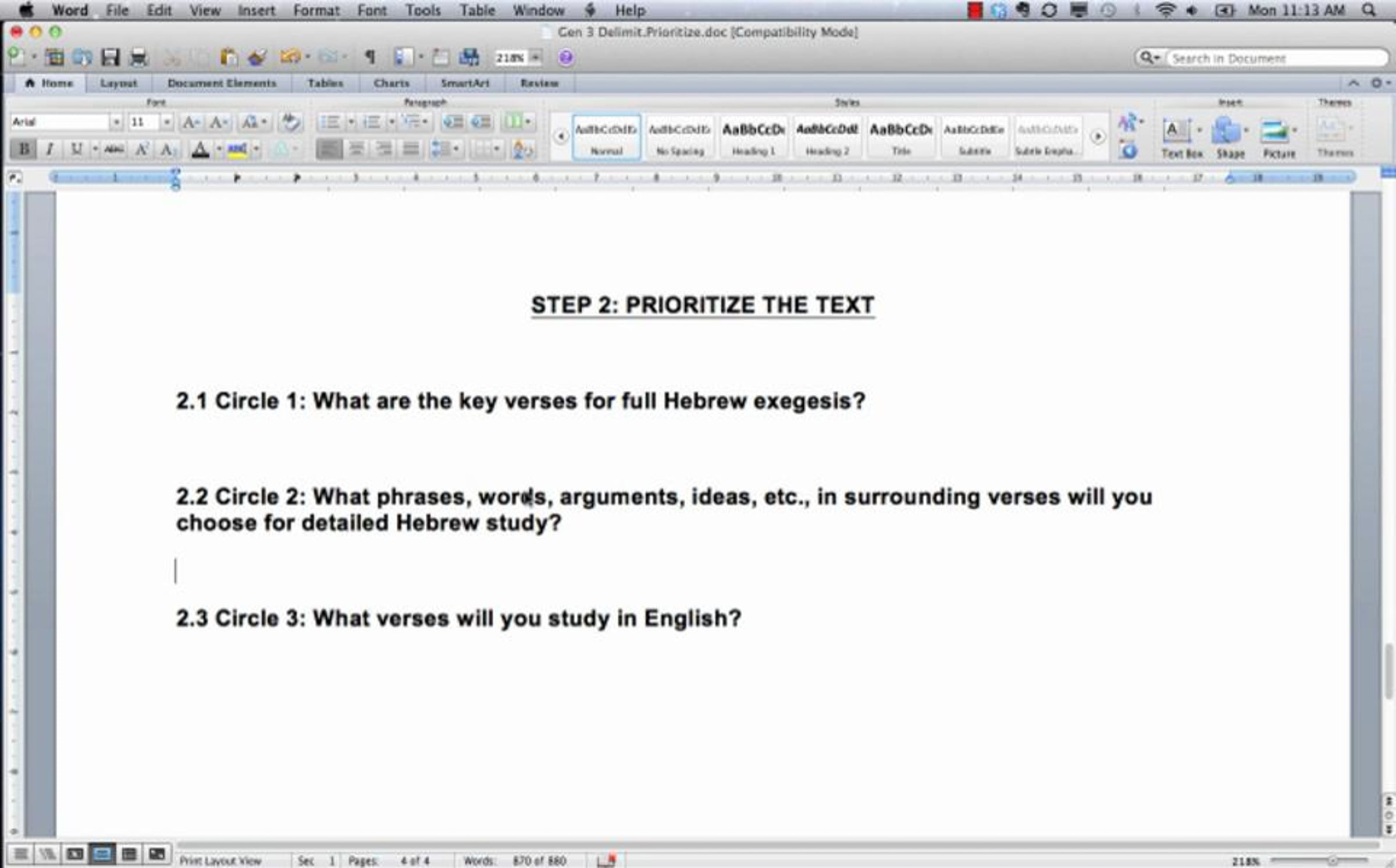
Task: Apply subscript formatting
Action: [168, 149]
